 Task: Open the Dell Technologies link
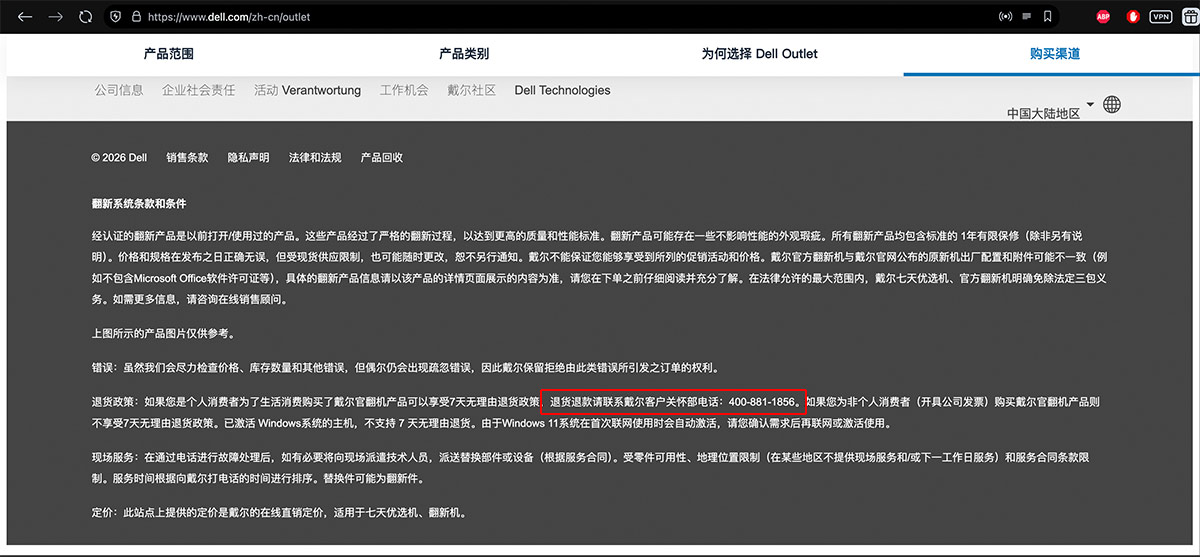click(x=562, y=90)
